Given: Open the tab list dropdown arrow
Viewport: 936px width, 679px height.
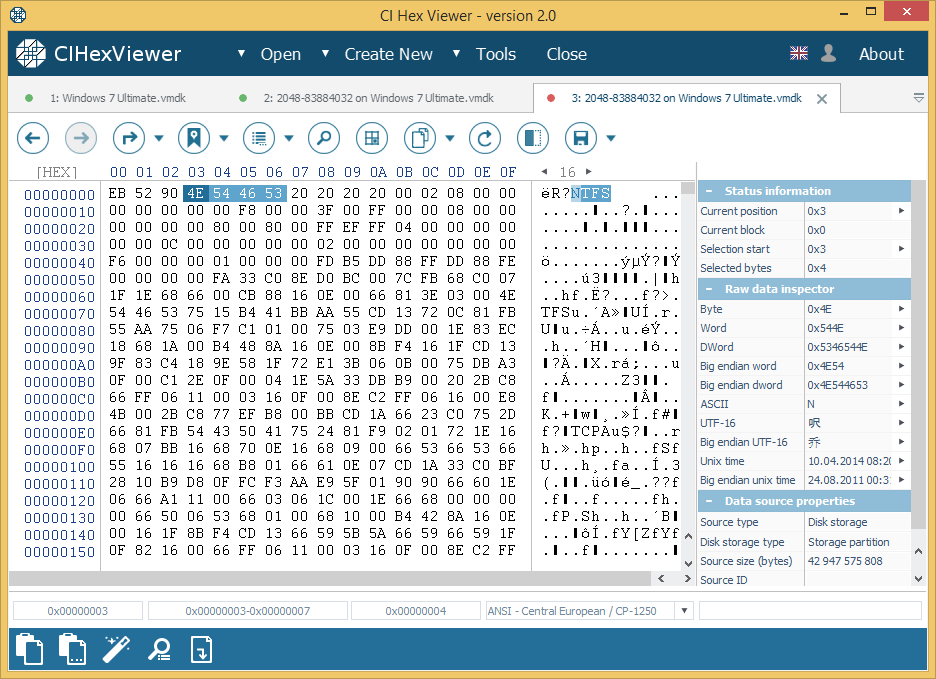Looking at the screenshot, I should coord(919,98).
